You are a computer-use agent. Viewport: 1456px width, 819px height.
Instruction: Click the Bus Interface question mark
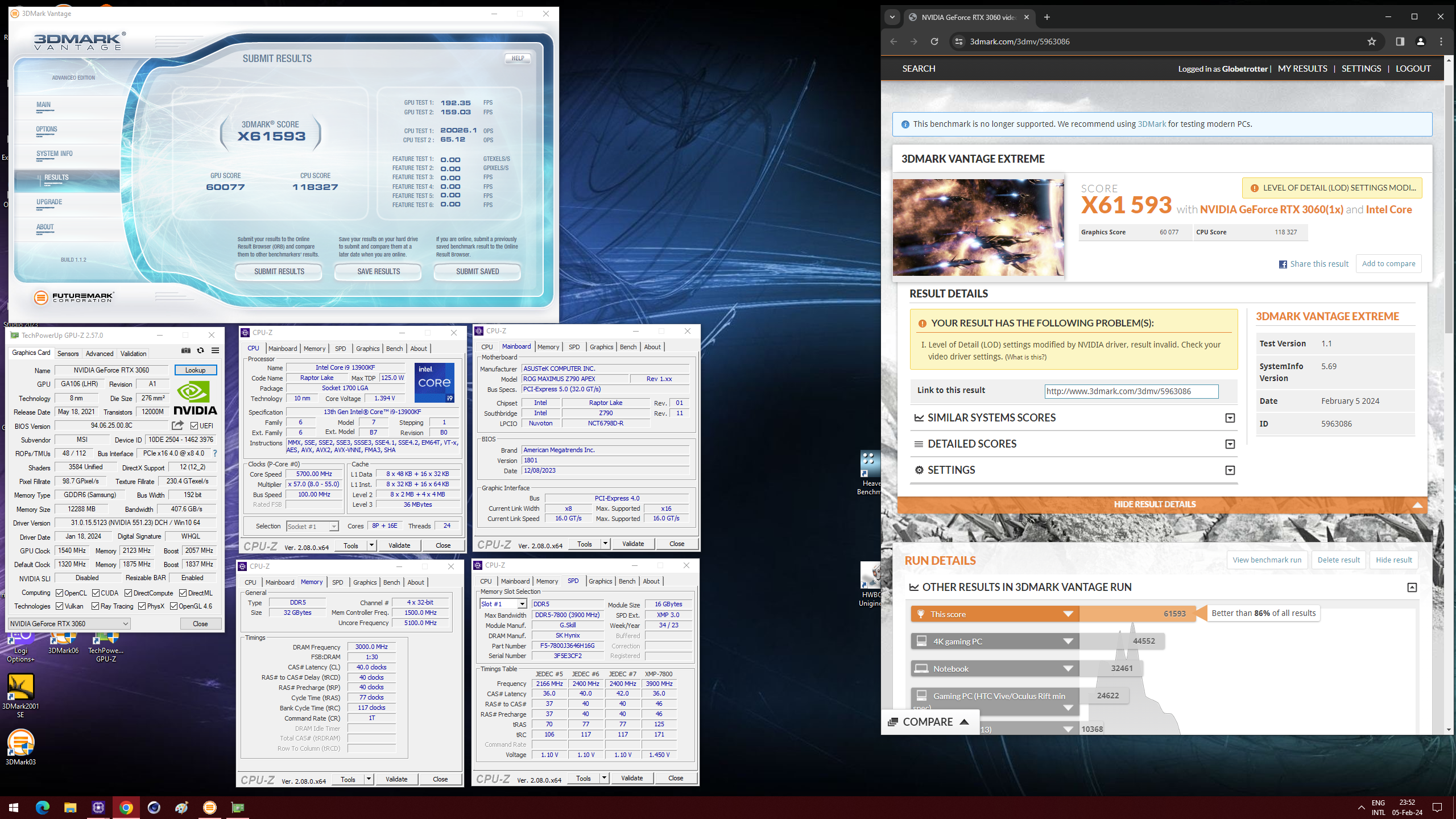[x=214, y=453]
